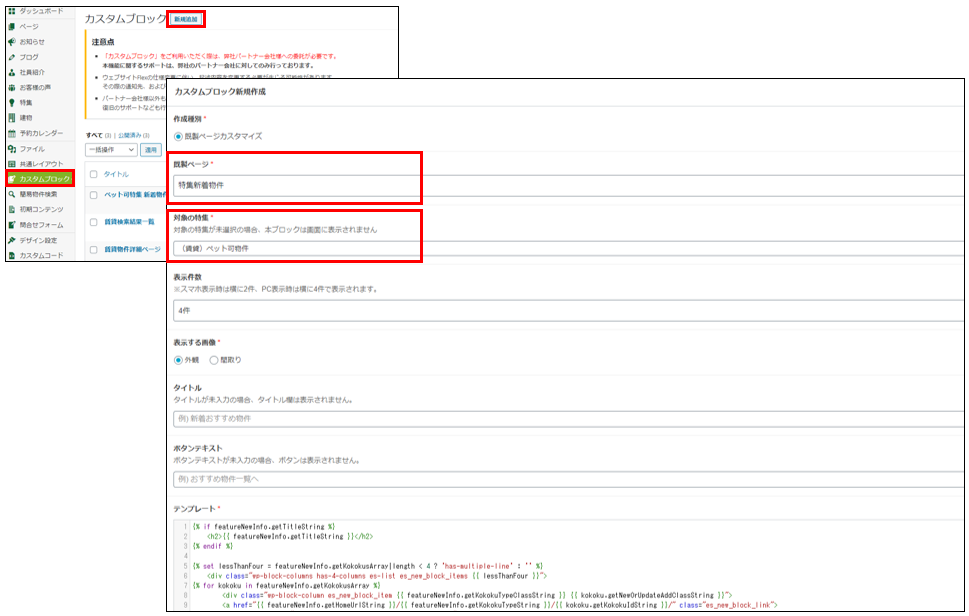Click the 社員紹介 person icon

(x=11, y=72)
